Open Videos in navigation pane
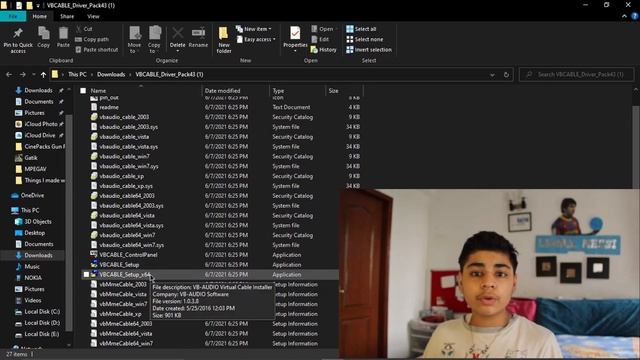 coord(33,300)
